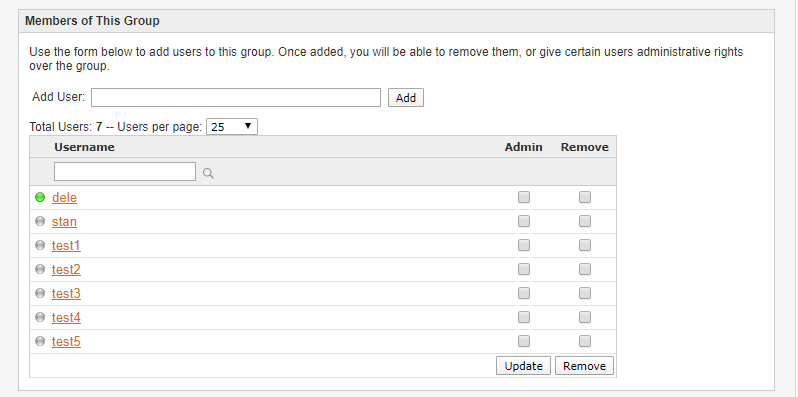Click the gray status icon next to stan

40,221
